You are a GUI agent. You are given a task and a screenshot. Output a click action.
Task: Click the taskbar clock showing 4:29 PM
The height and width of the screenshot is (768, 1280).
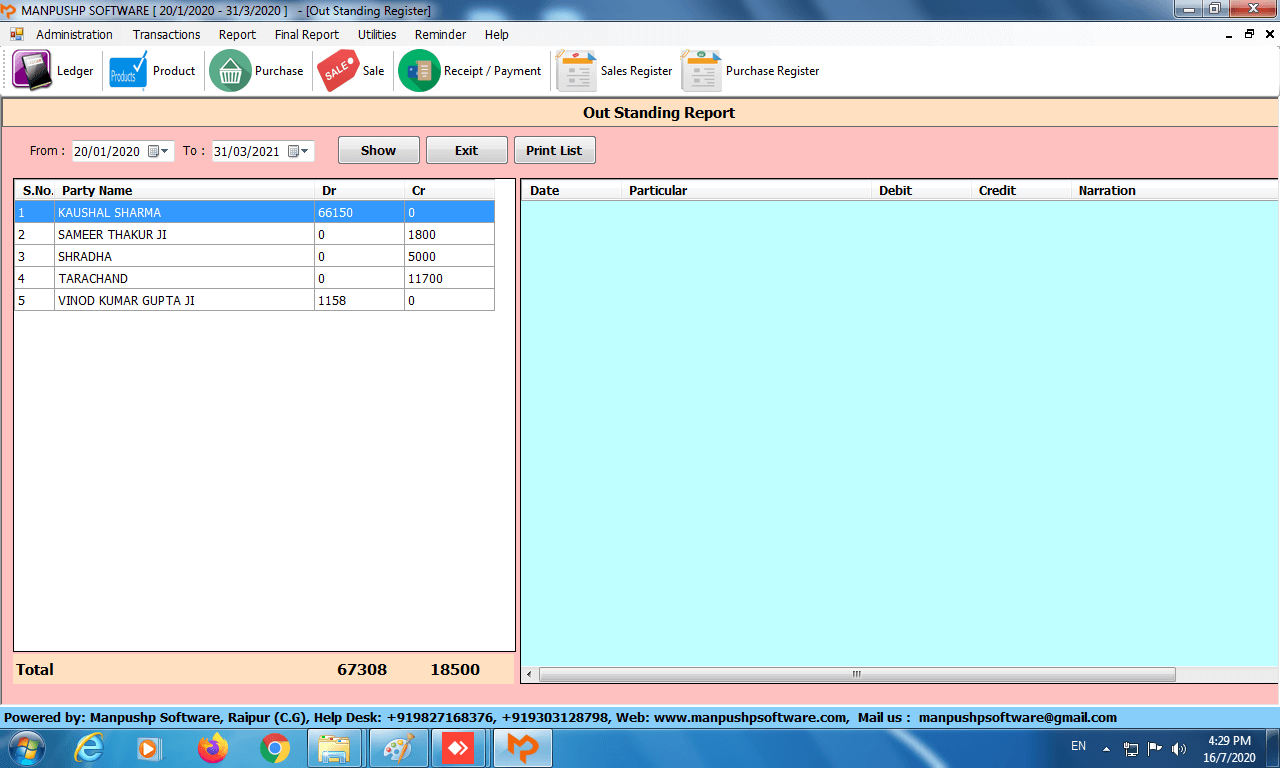[x=1229, y=749]
